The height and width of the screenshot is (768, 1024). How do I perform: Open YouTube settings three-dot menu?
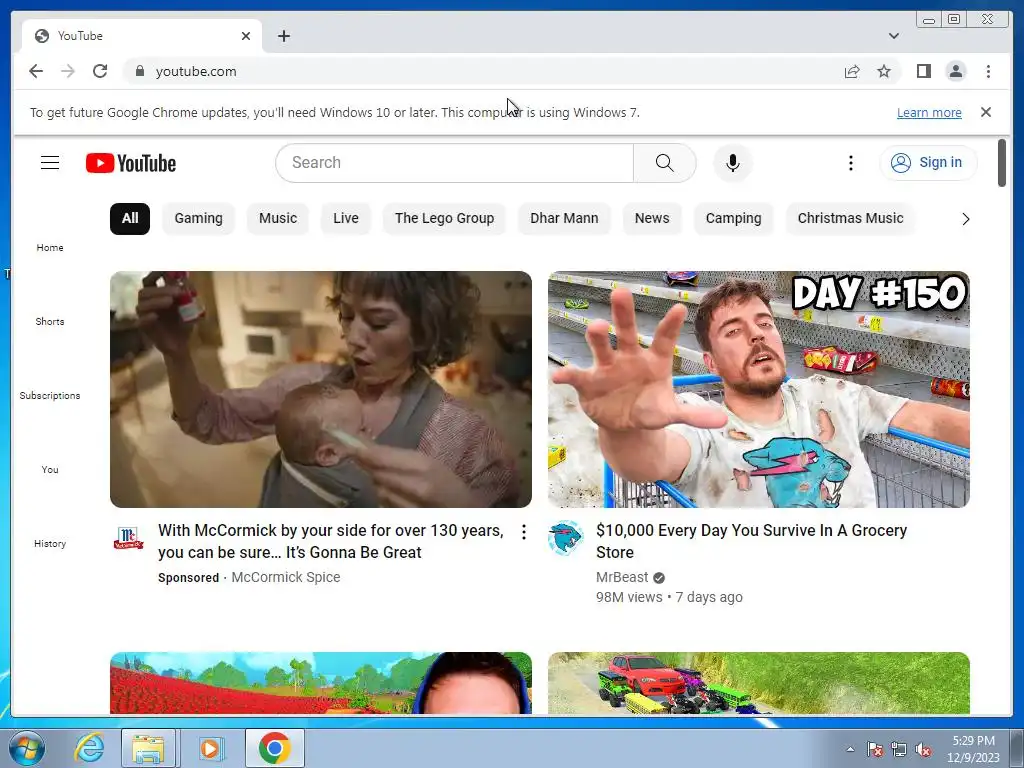[x=850, y=163]
